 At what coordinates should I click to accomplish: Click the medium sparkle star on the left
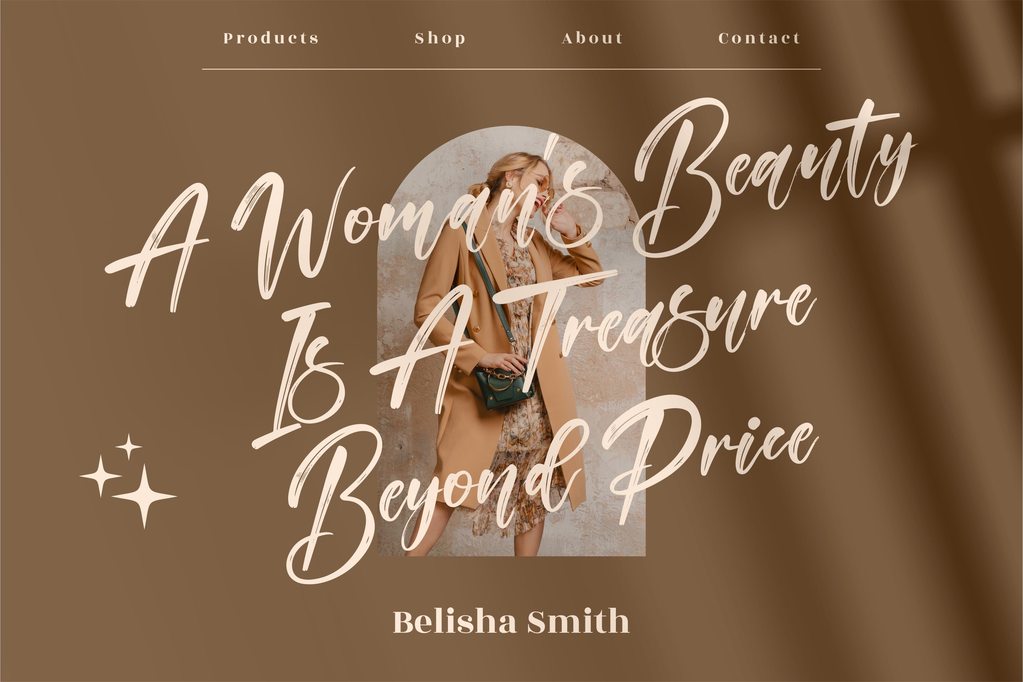(x=100, y=476)
